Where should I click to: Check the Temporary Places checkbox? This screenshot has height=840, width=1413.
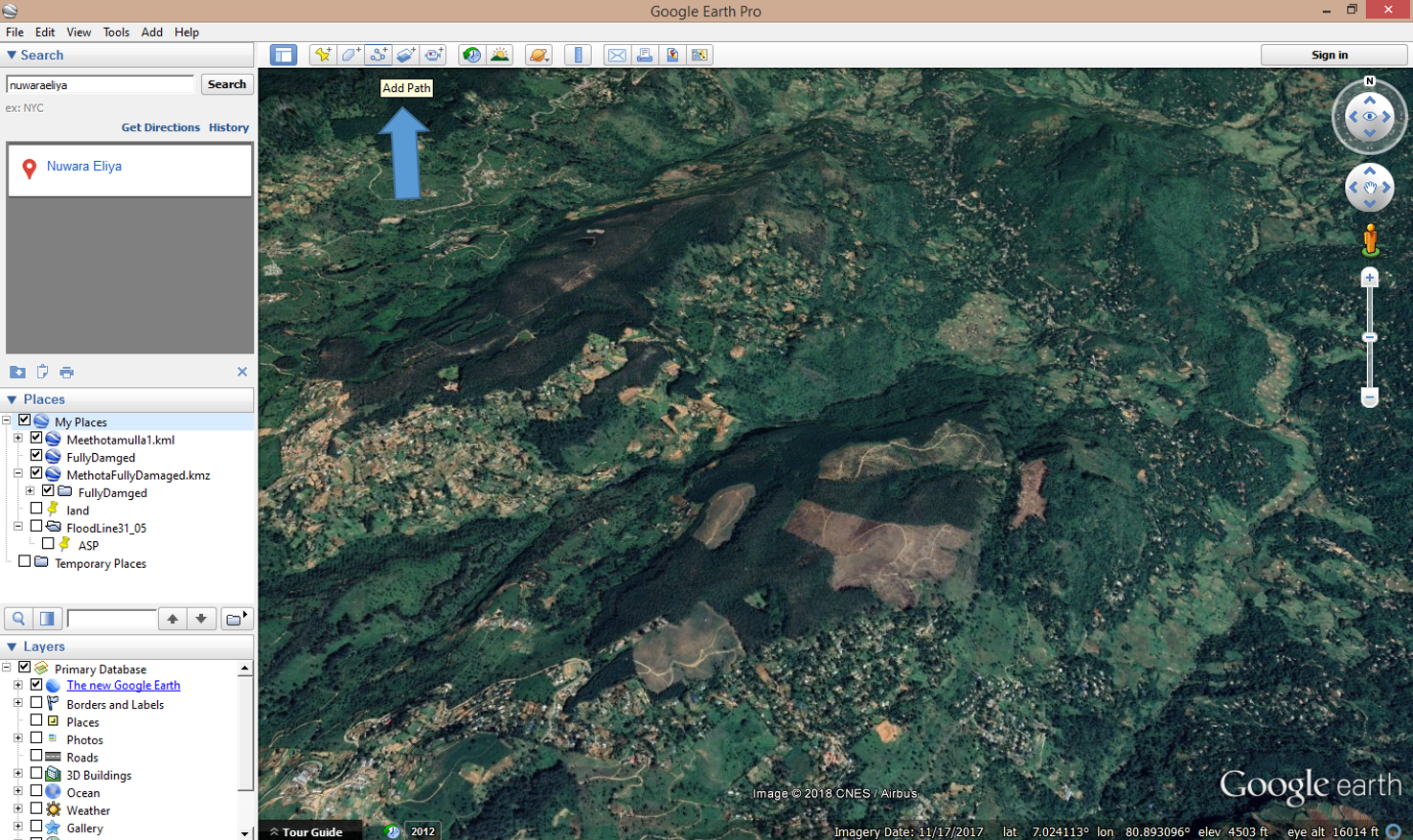(25, 562)
